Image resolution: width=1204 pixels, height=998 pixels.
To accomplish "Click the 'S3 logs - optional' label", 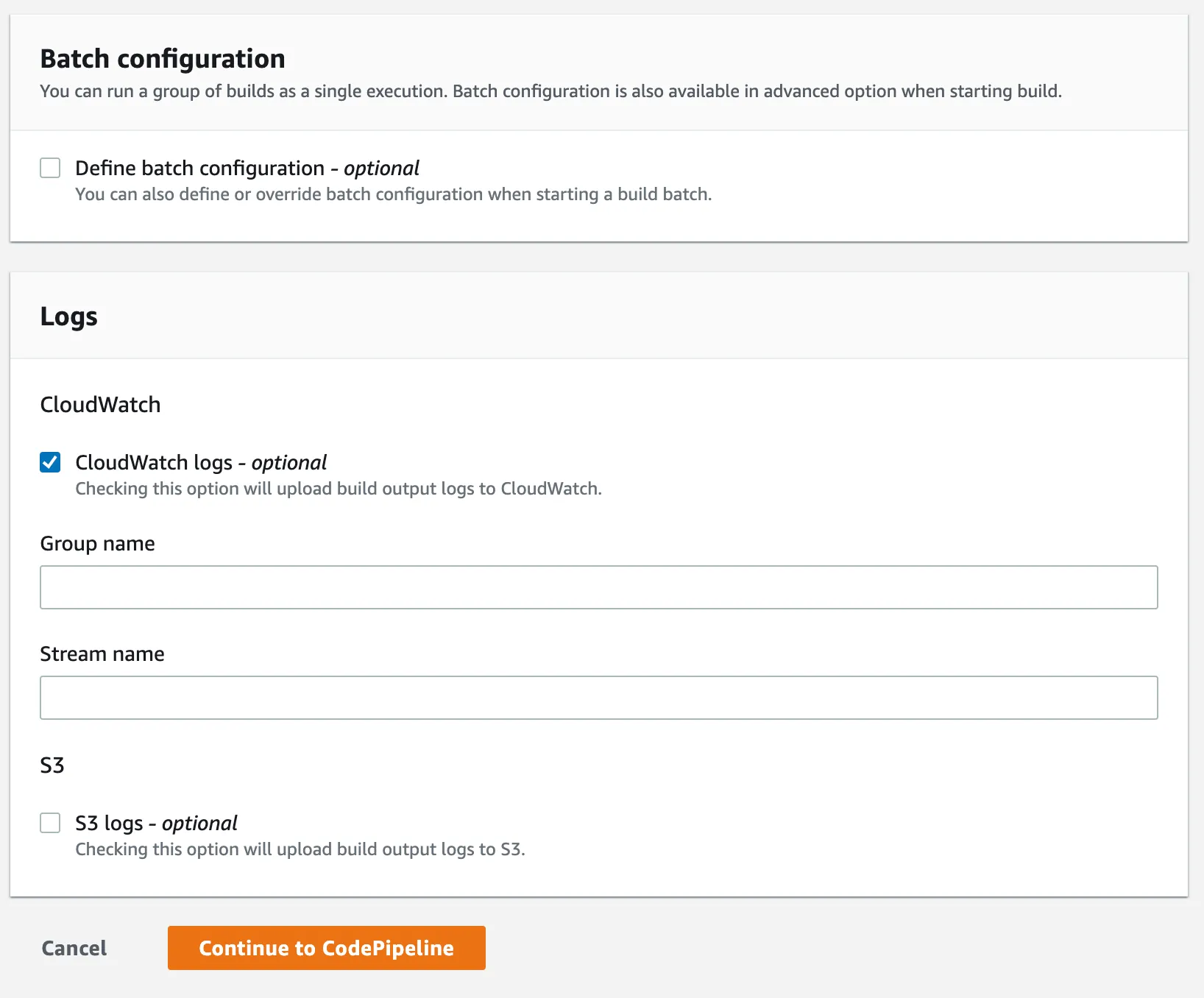I will [156, 824].
